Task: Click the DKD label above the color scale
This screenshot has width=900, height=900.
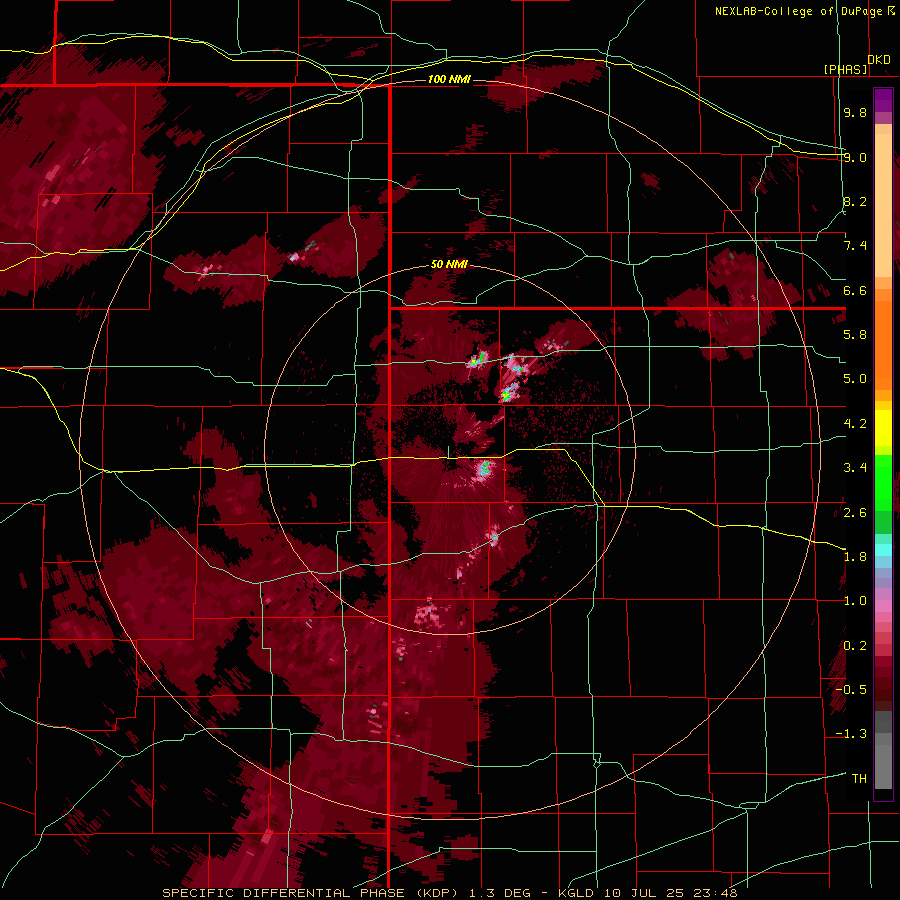Action: point(879,60)
